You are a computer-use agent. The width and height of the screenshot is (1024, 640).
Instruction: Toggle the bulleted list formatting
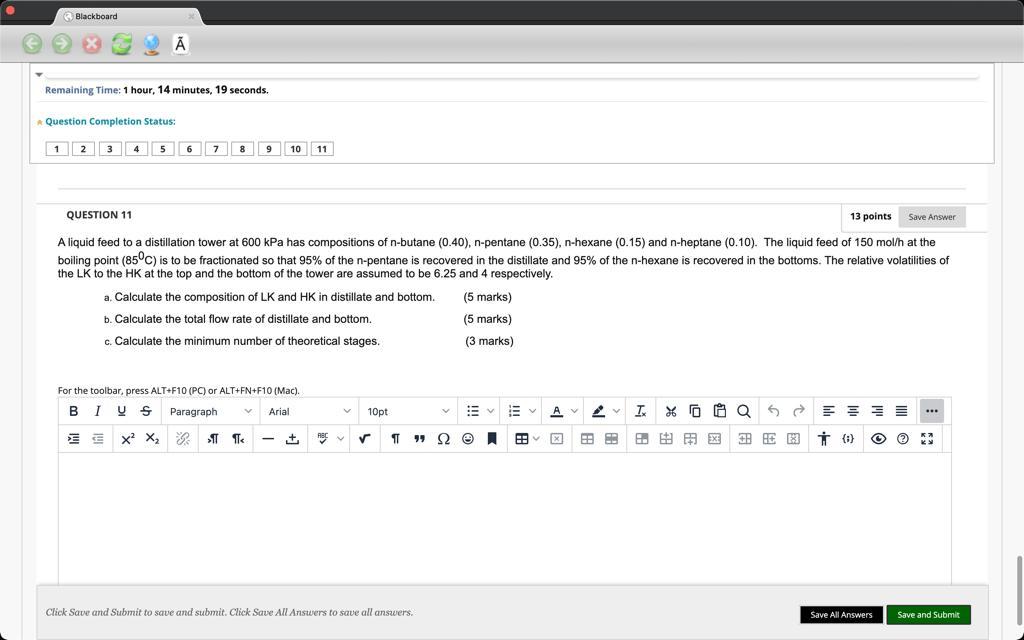click(473, 410)
